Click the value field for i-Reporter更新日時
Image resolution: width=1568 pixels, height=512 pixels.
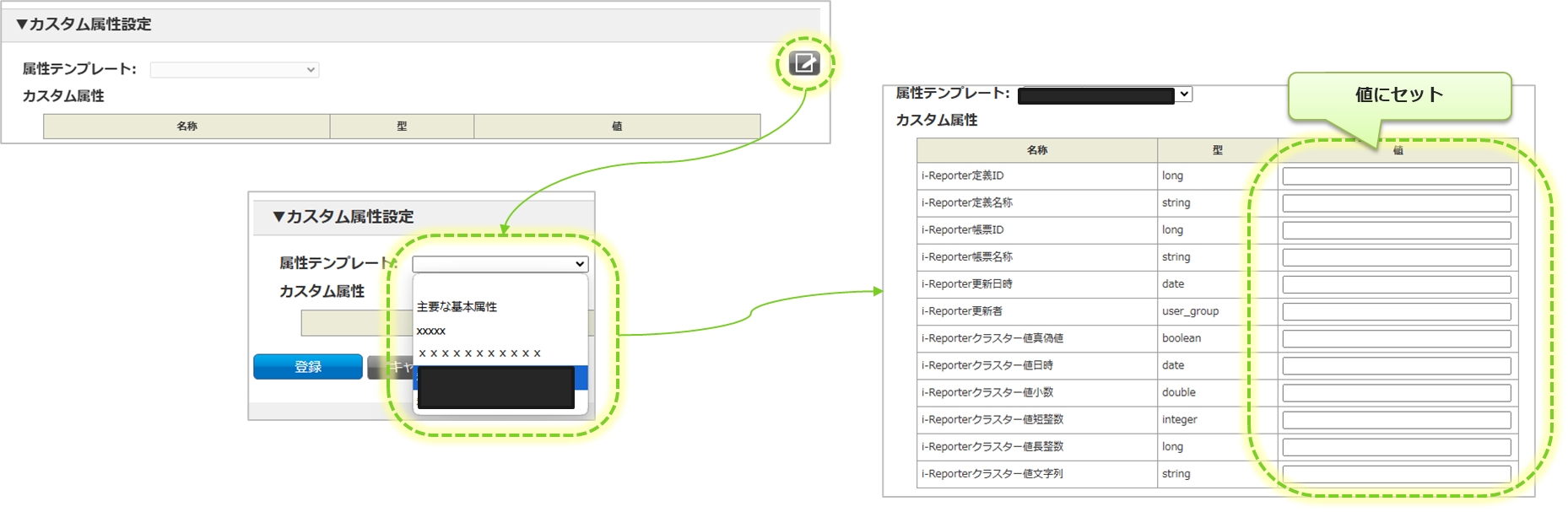pyautogui.click(x=1397, y=284)
